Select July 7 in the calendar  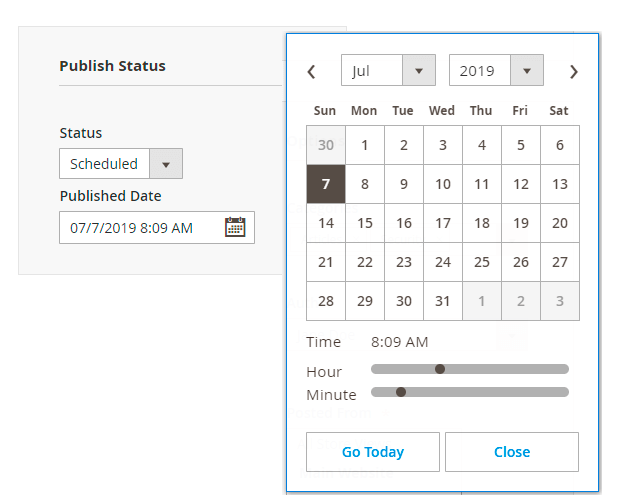tap(326, 184)
